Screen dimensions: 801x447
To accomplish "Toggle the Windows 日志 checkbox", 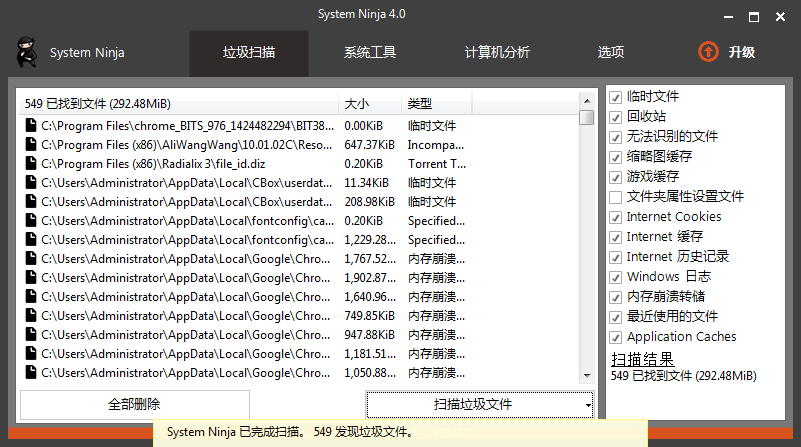I will pos(616,277).
